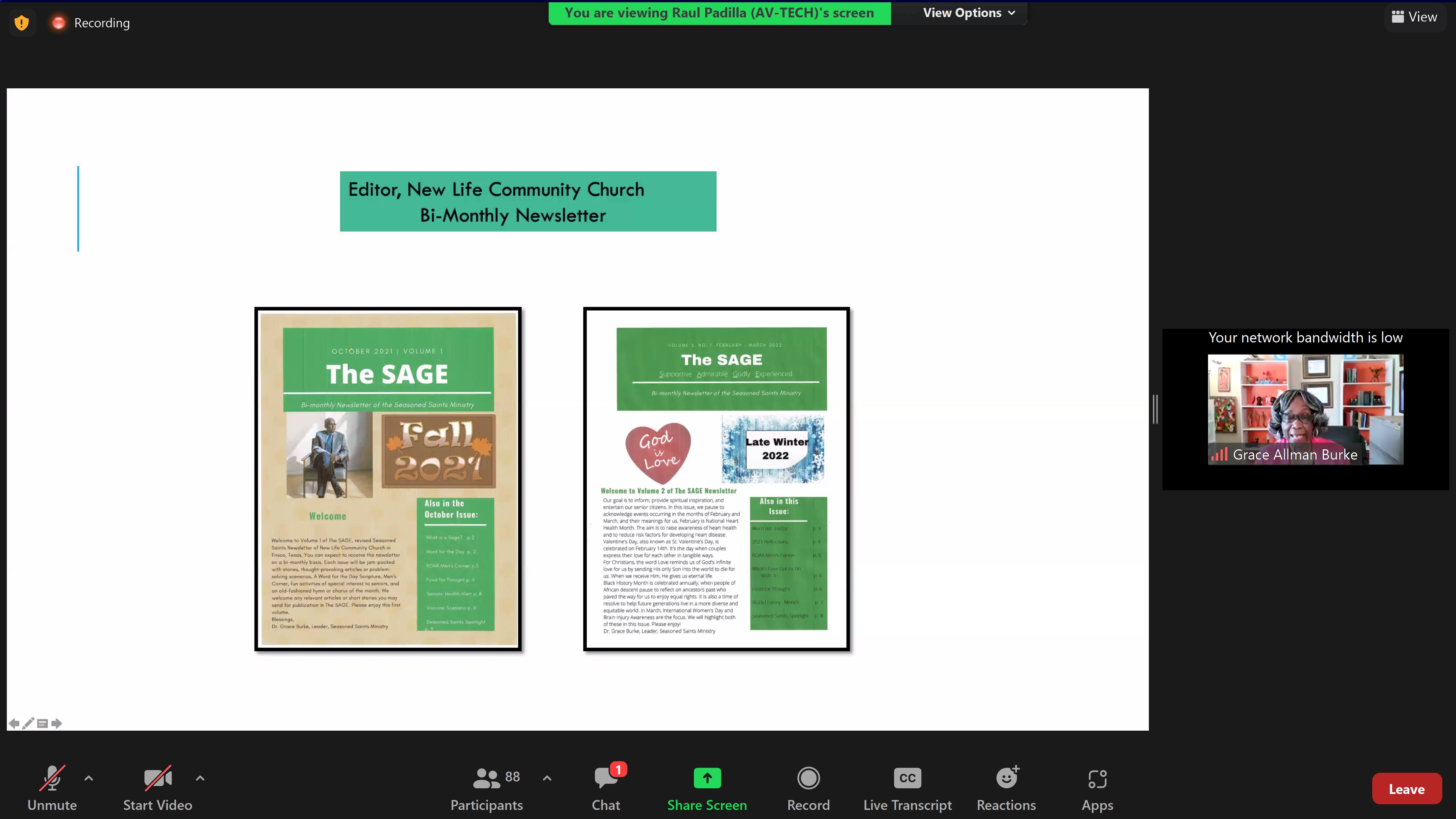Toggle Live Transcript closed captions
Screen dimensions: 1456x819
907,788
